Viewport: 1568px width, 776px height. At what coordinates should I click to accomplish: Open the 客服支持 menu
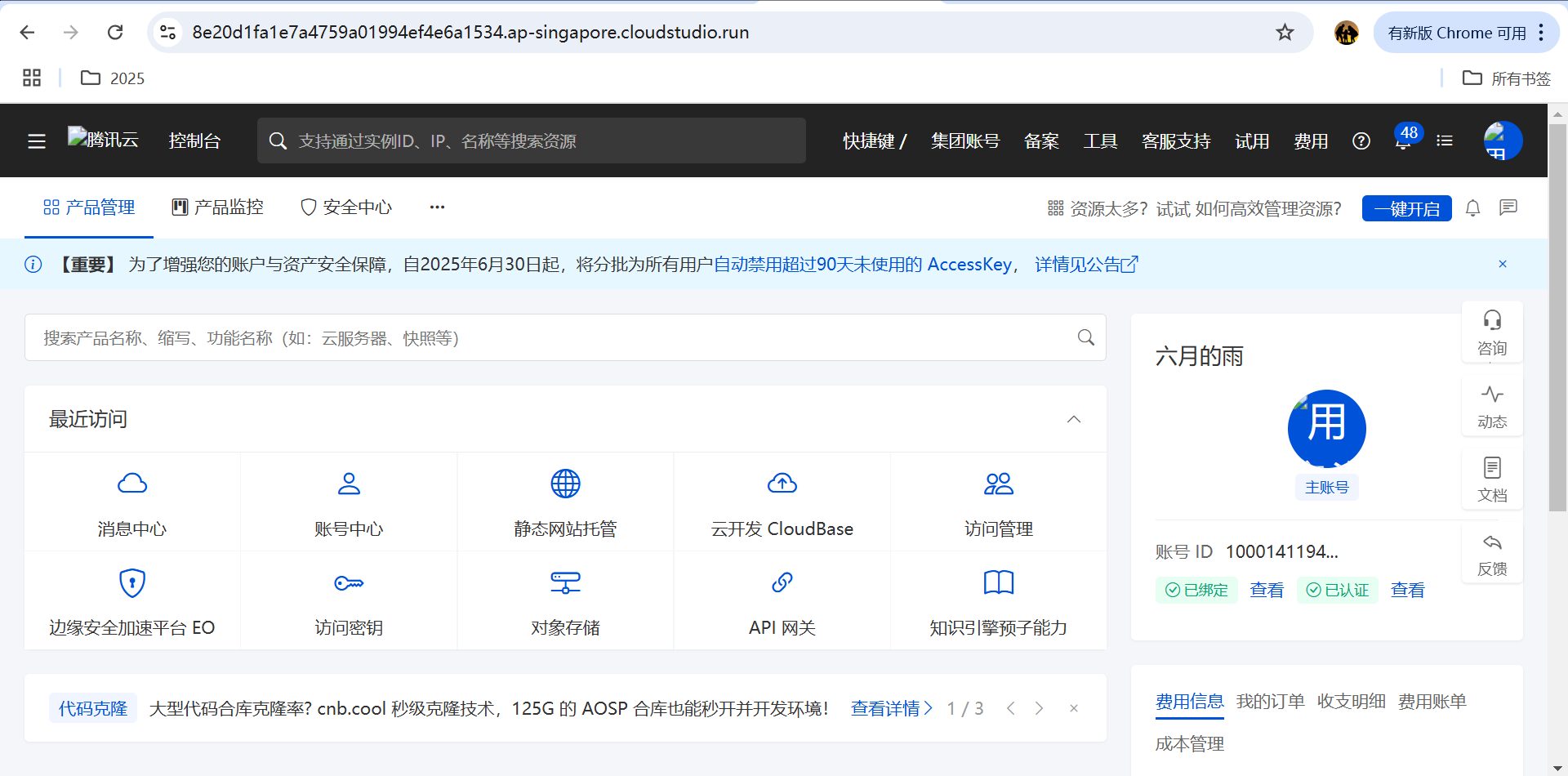(x=1176, y=141)
